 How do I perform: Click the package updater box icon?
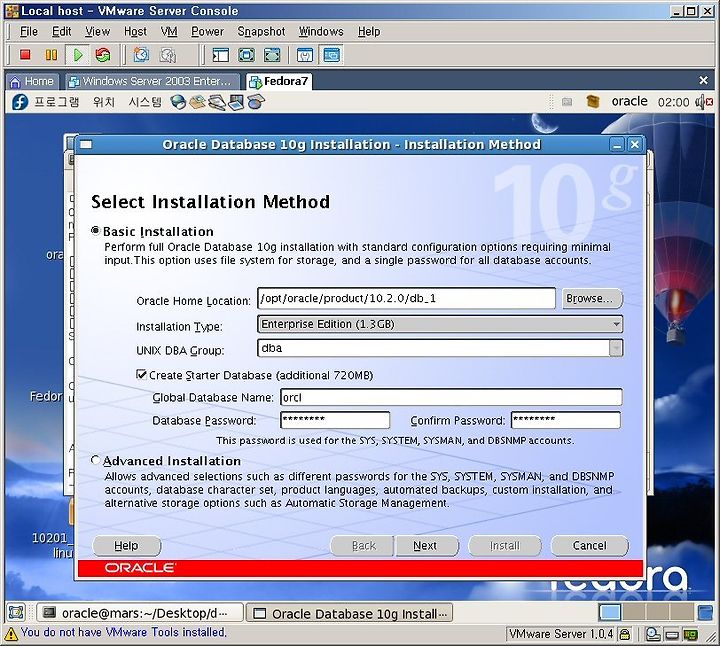pyautogui.click(x=593, y=101)
